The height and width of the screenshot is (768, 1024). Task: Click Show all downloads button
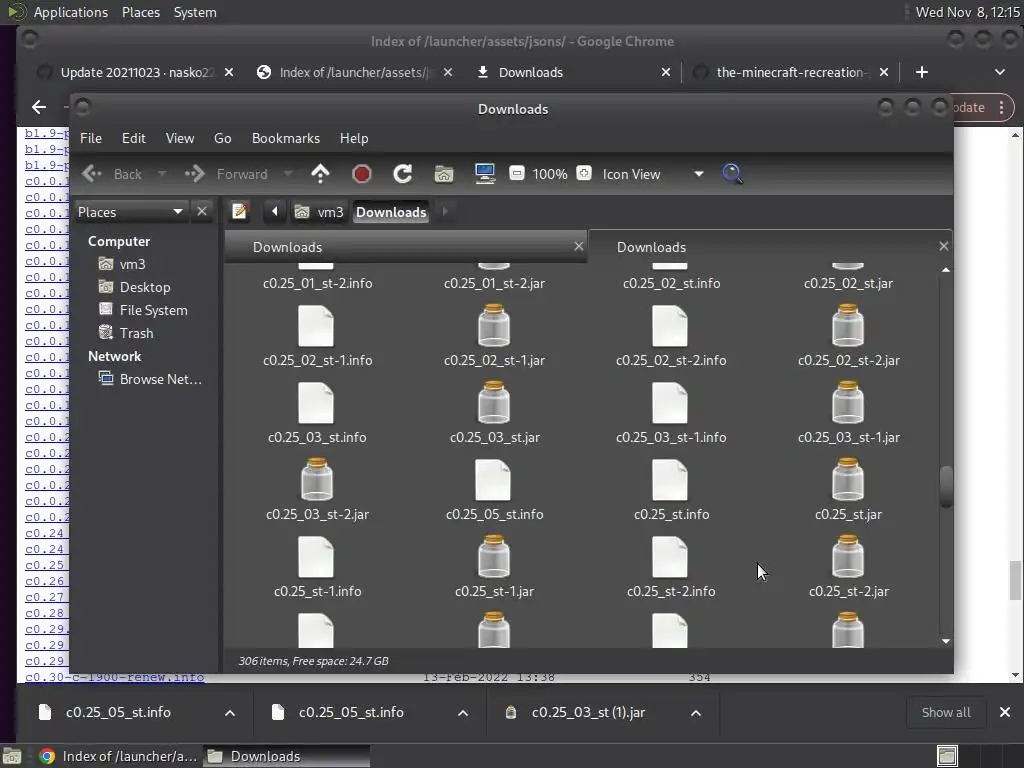(x=945, y=712)
